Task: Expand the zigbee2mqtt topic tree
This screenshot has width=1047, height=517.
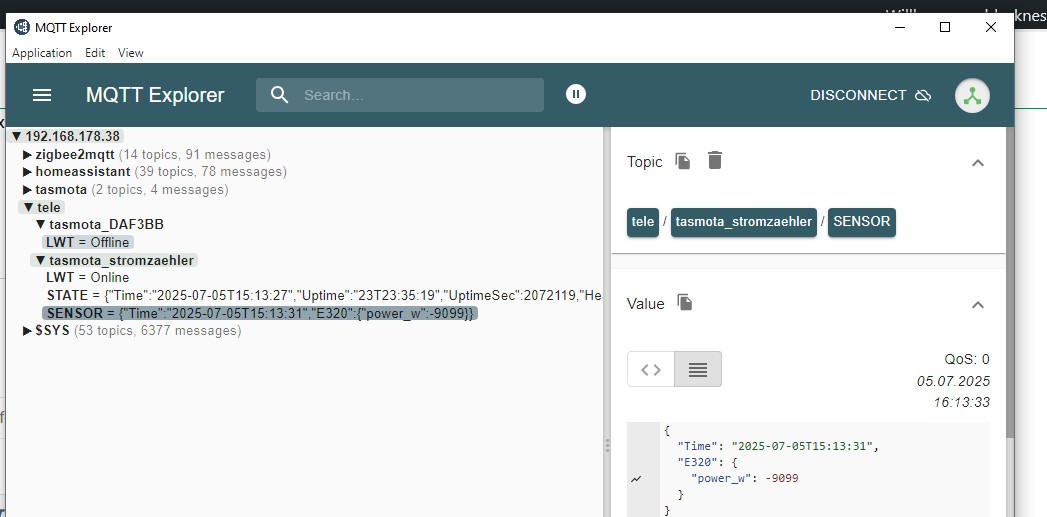Action: 27,155
